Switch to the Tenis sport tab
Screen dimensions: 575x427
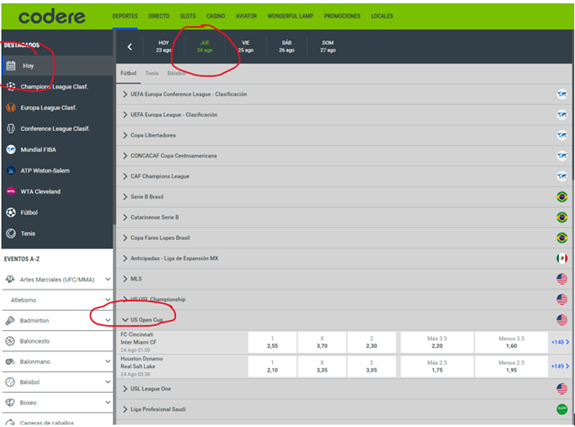pyautogui.click(x=152, y=73)
